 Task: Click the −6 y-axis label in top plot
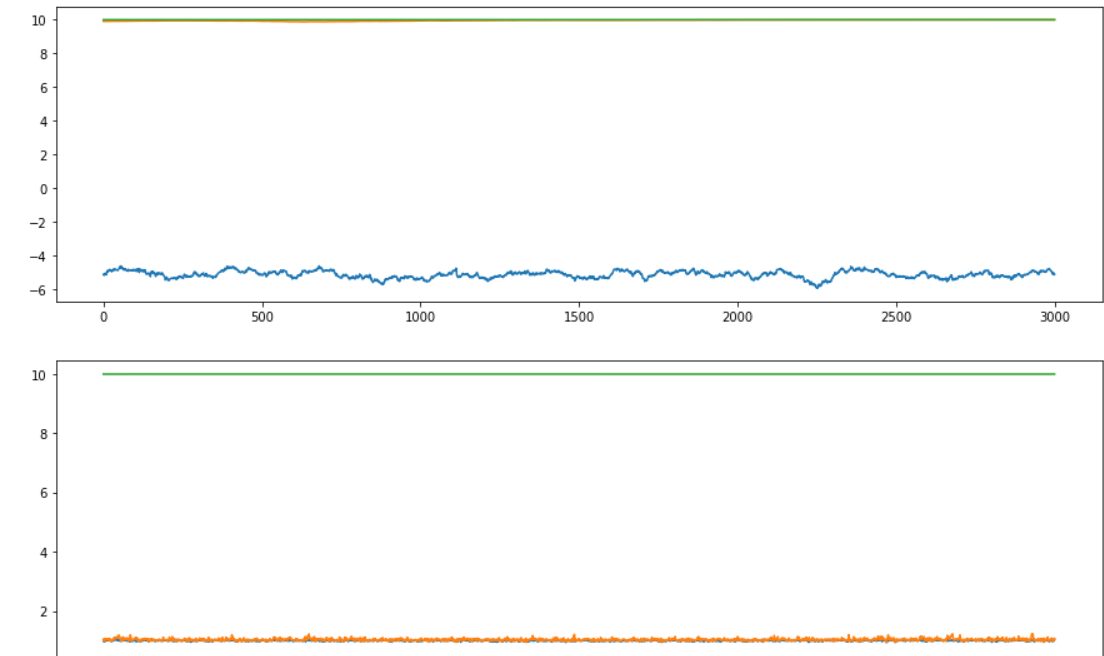point(38,290)
